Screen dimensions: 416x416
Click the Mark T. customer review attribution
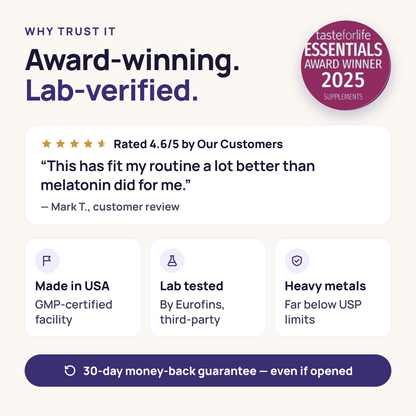click(110, 207)
